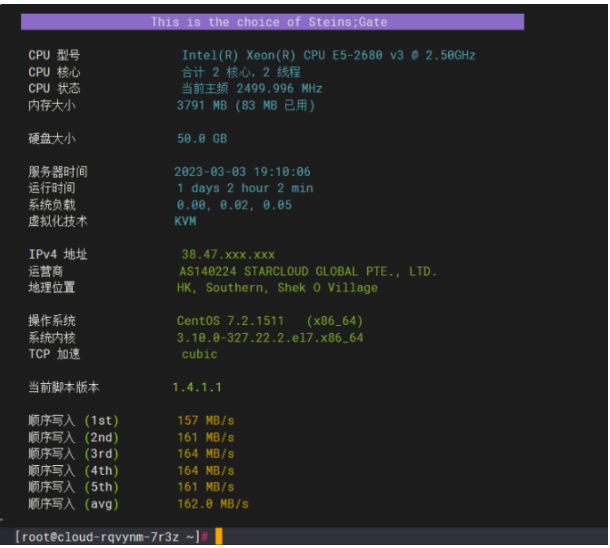Screen dimensions: 610x548
Task: Click the orange terminal cursor block
Action: coord(219,536)
